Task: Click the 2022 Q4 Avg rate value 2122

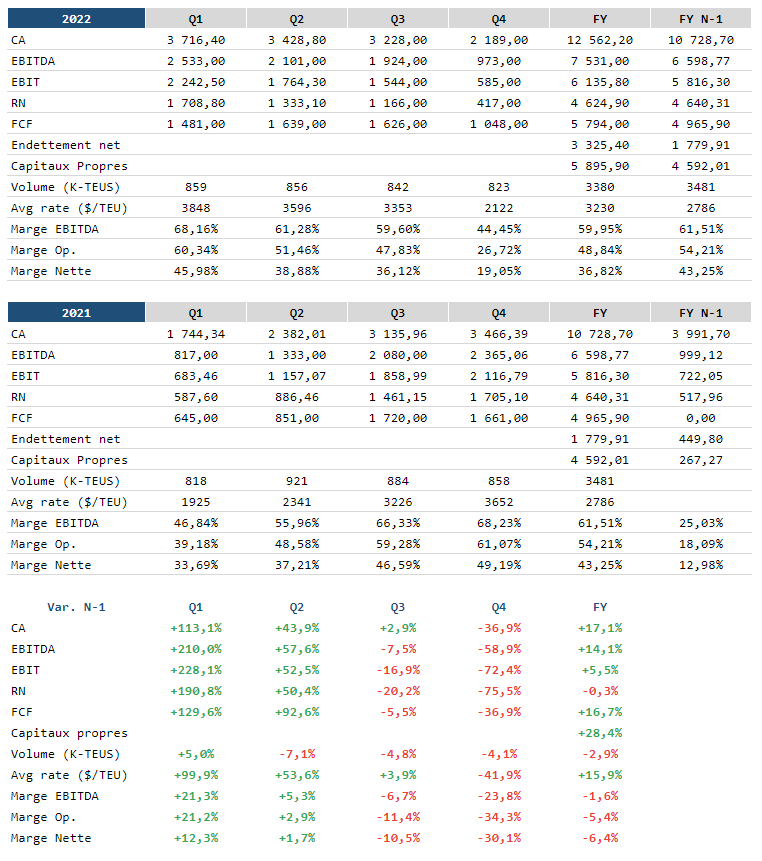Action: pos(499,208)
